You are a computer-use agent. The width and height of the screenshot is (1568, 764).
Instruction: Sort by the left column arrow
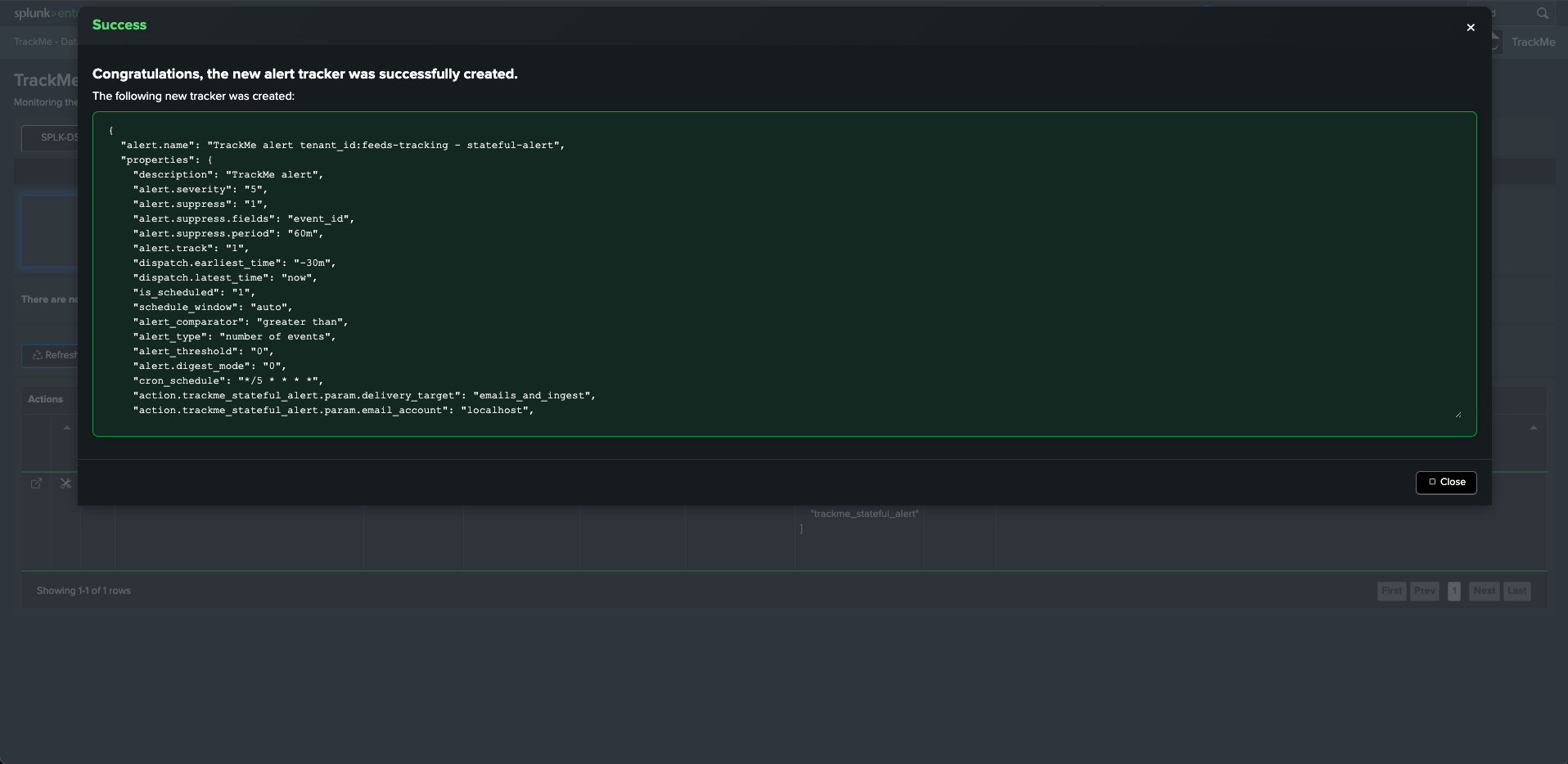tap(67, 428)
